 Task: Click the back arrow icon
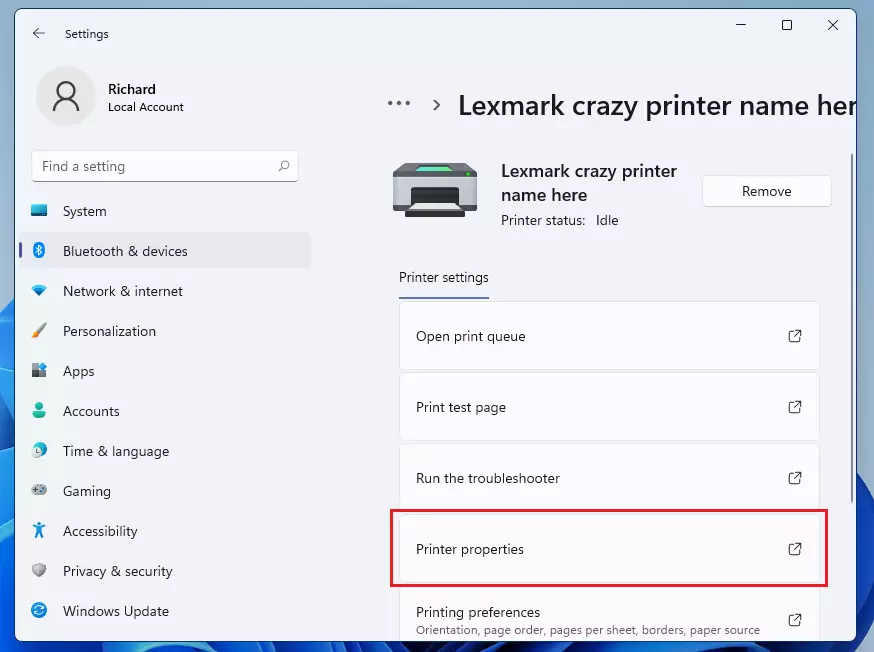[x=38, y=33]
